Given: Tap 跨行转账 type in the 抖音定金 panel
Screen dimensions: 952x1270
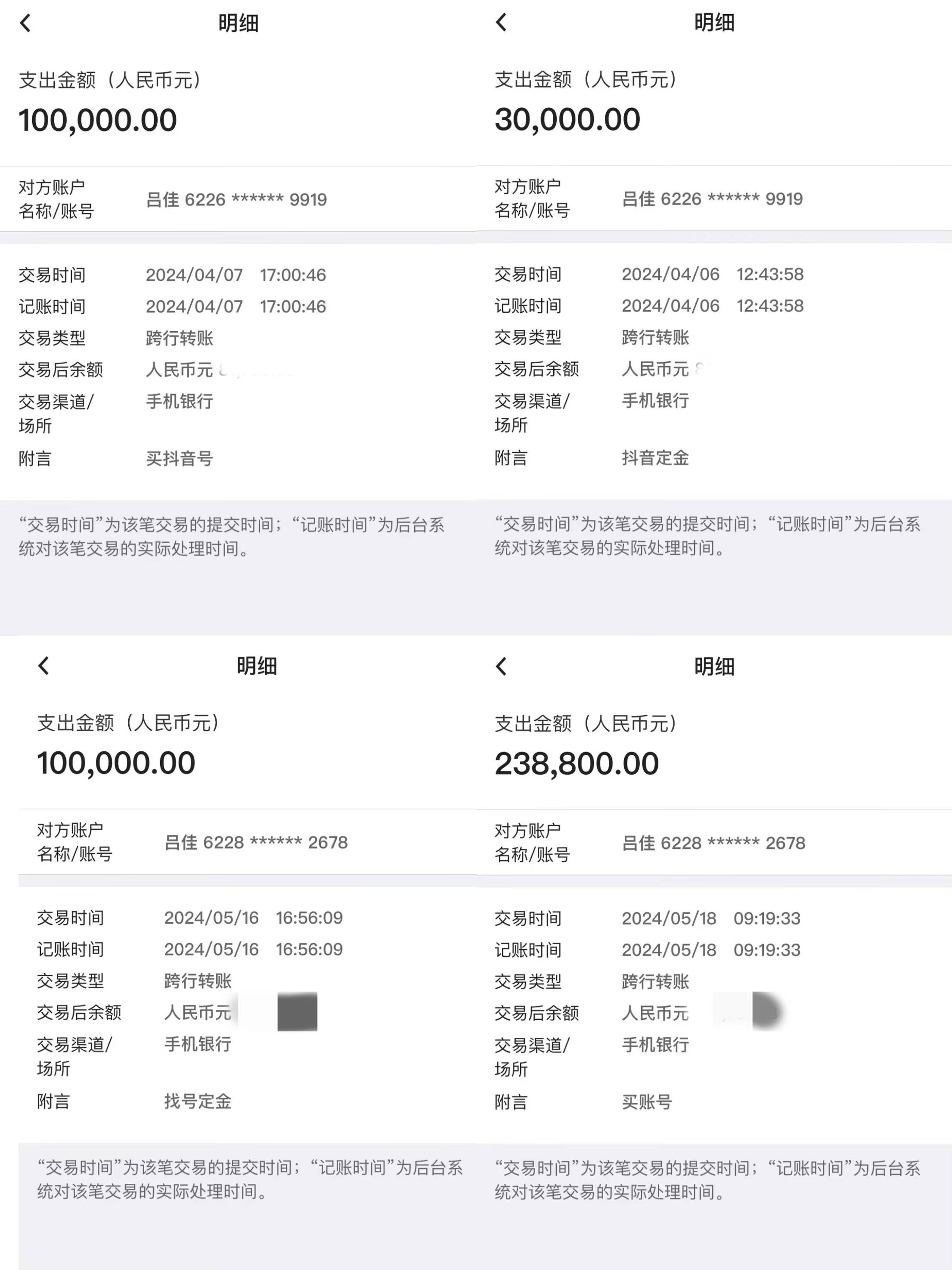Looking at the screenshot, I should [655, 337].
